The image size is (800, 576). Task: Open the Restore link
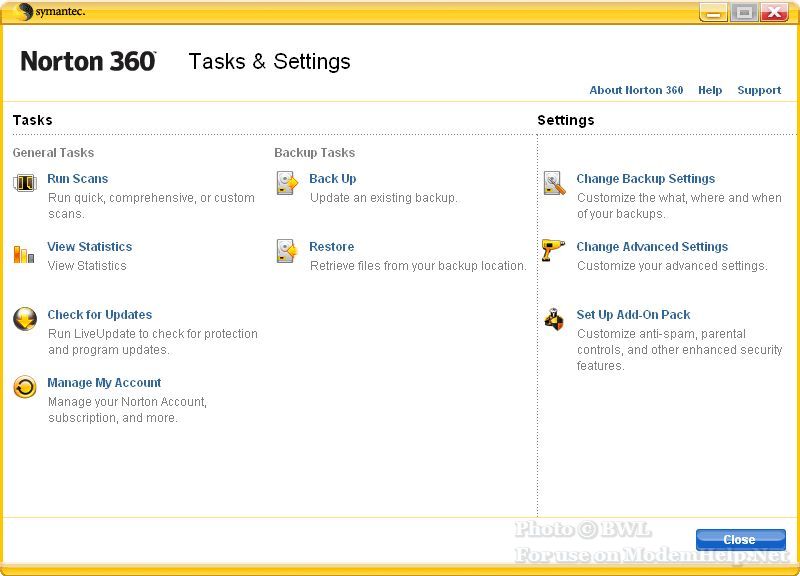[x=332, y=246]
